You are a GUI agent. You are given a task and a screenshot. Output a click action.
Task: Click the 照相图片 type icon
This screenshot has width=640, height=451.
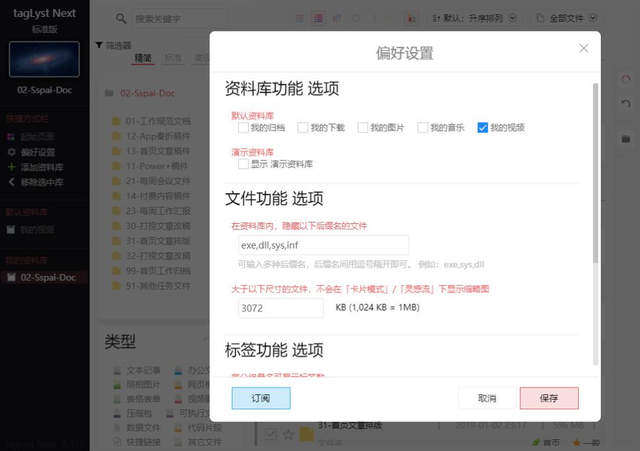tap(117, 384)
